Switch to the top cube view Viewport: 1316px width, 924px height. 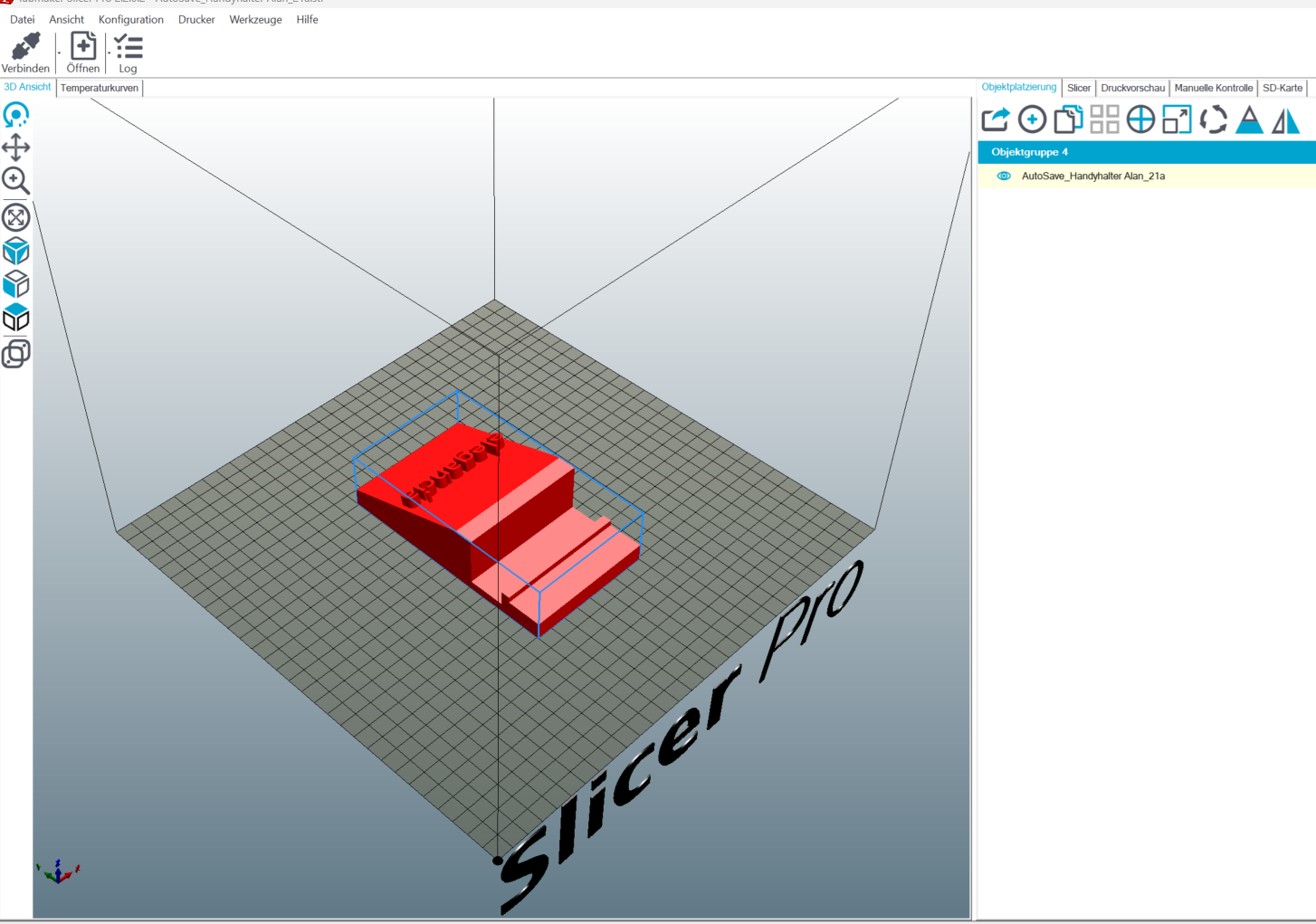pyautogui.click(x=16, y=318)
